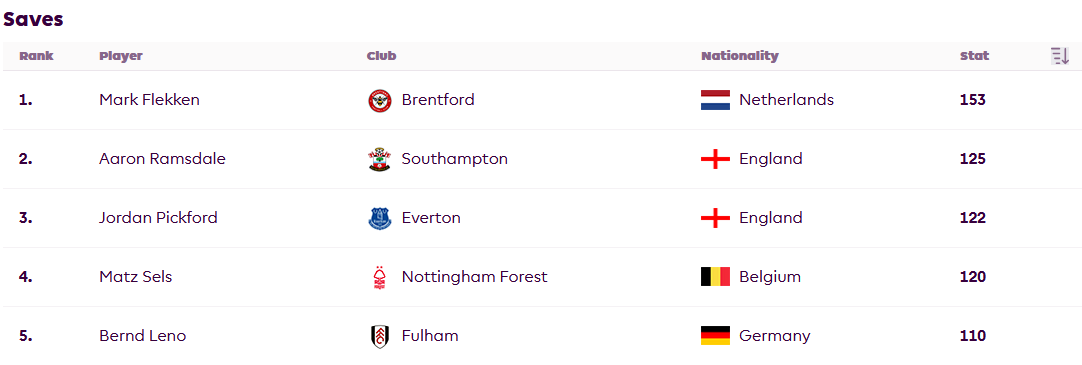Open Aaron Ramsdale player profile
This screenshot has width=1082, height=365.
click(x=162, y=159)
